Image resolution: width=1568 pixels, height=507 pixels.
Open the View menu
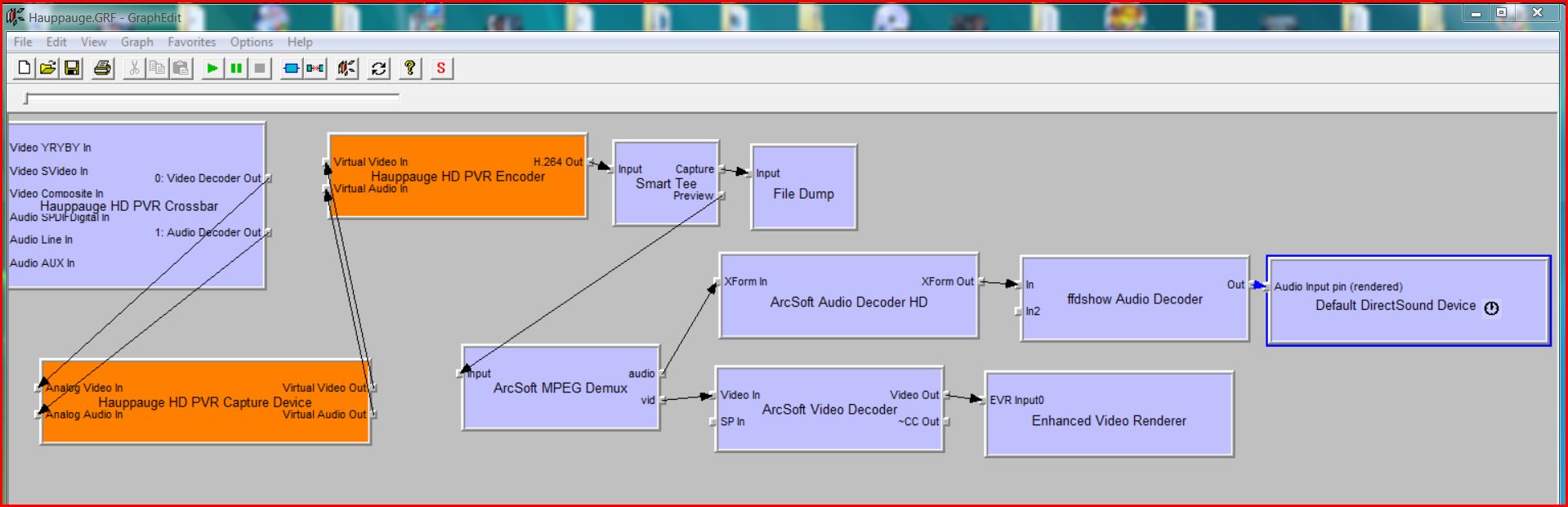[x=93, y=42]
